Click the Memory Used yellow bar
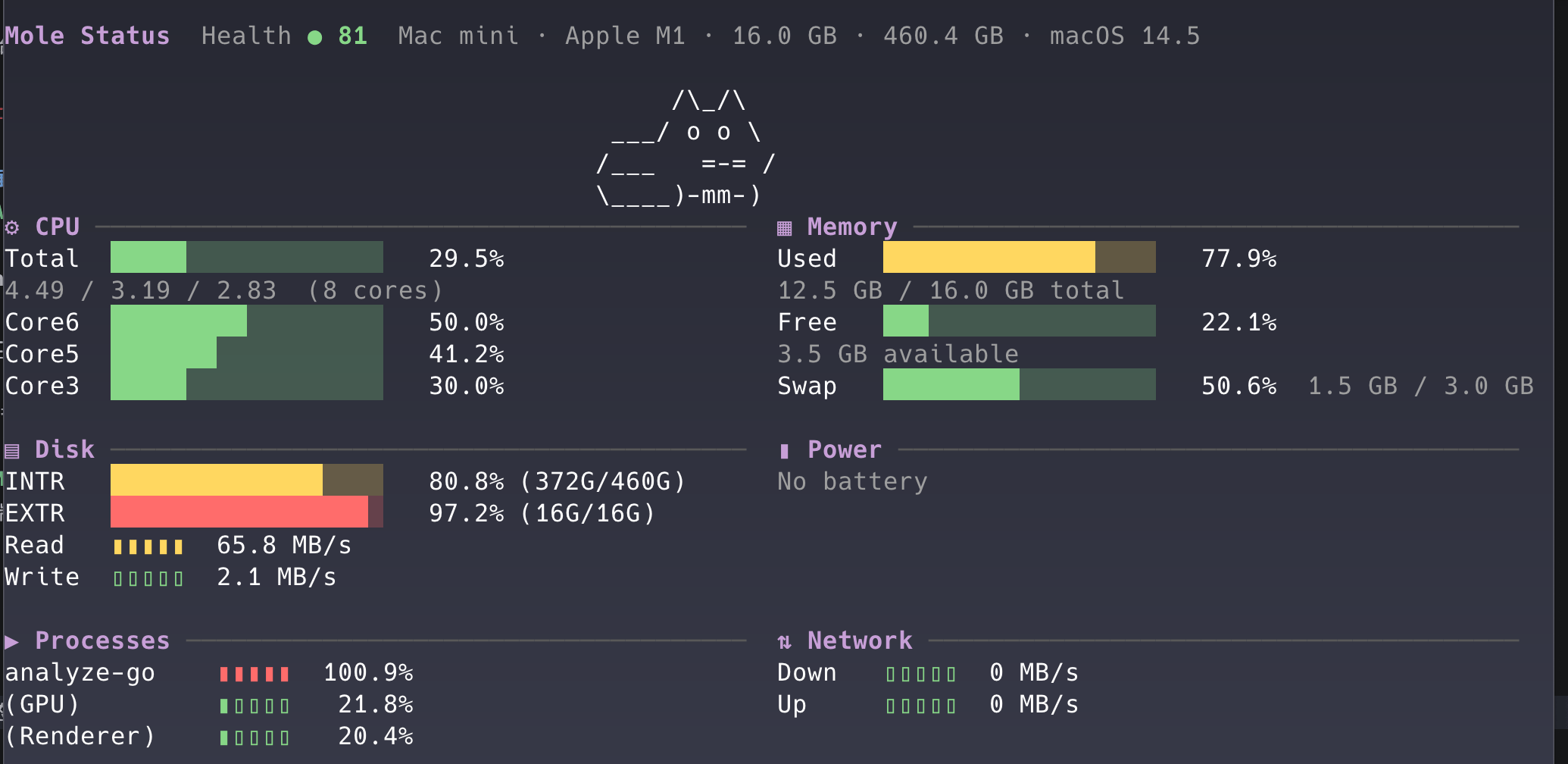This screenshot has height=764, width=1568. click(x=989, y=258)
